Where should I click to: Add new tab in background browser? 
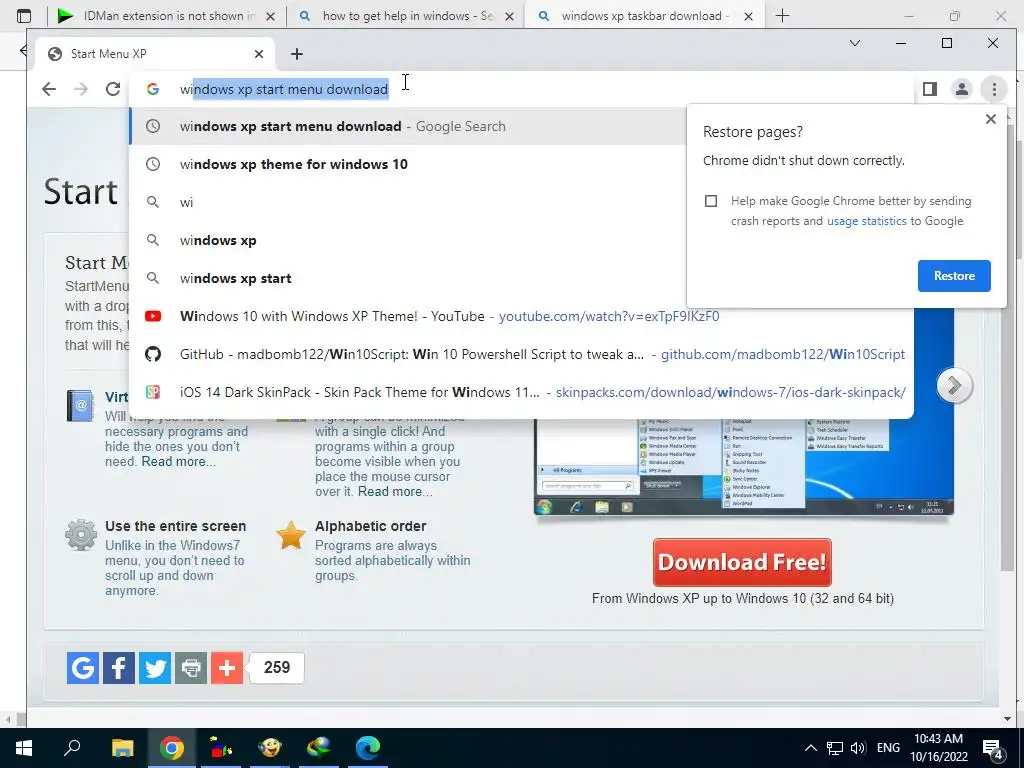[782, 16]
